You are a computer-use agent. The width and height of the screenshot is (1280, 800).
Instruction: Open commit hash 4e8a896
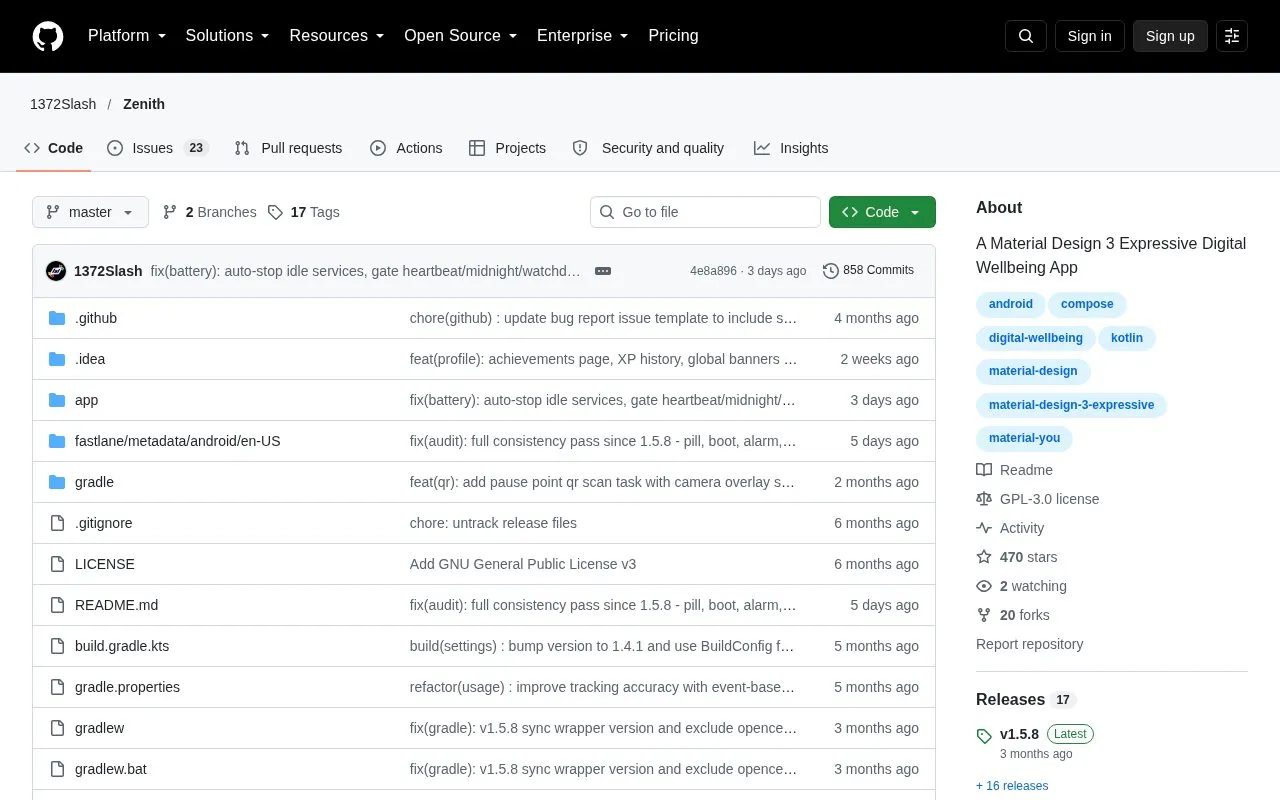713,271
